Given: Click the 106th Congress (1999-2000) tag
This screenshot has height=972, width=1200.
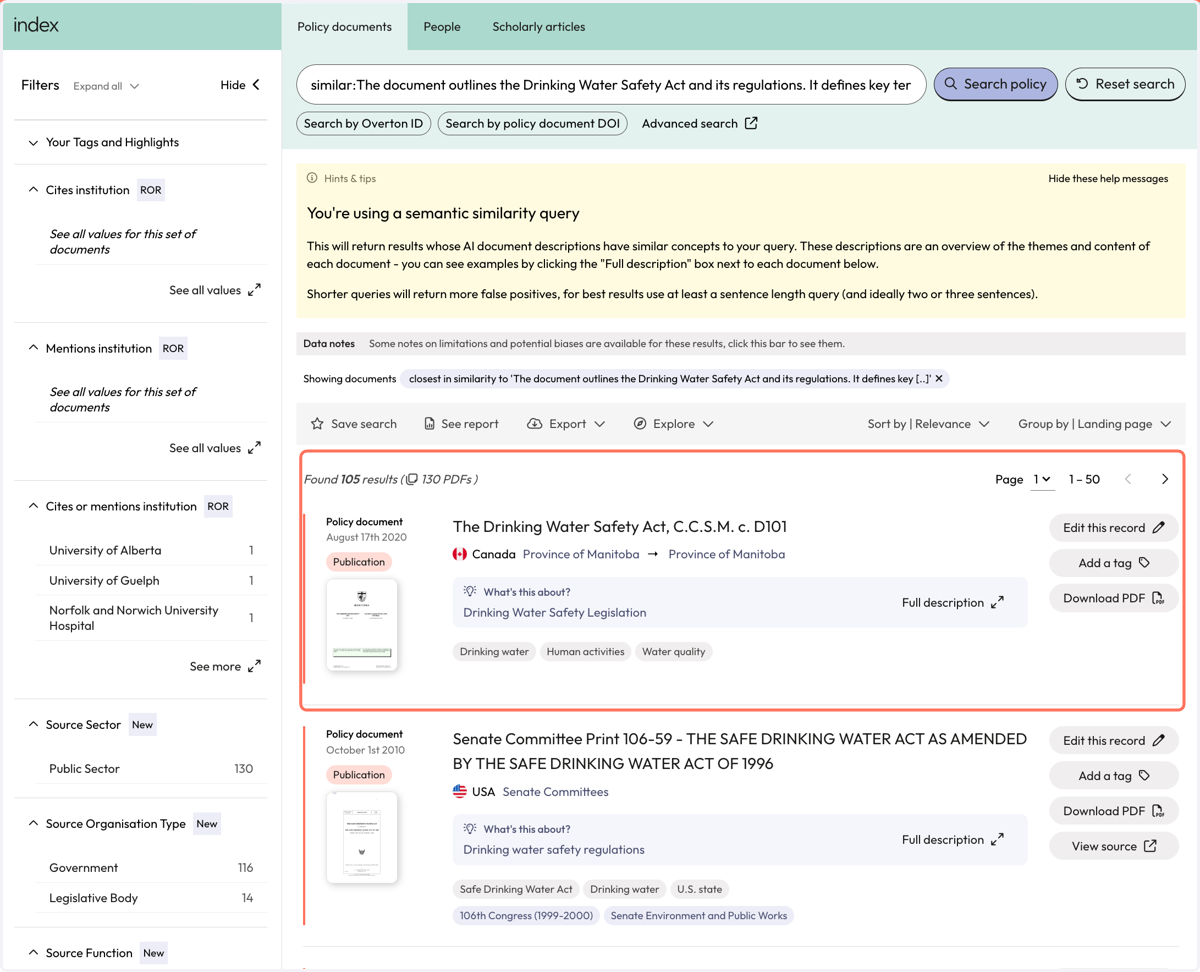Looking at the screenshot, I should point(526,916).
